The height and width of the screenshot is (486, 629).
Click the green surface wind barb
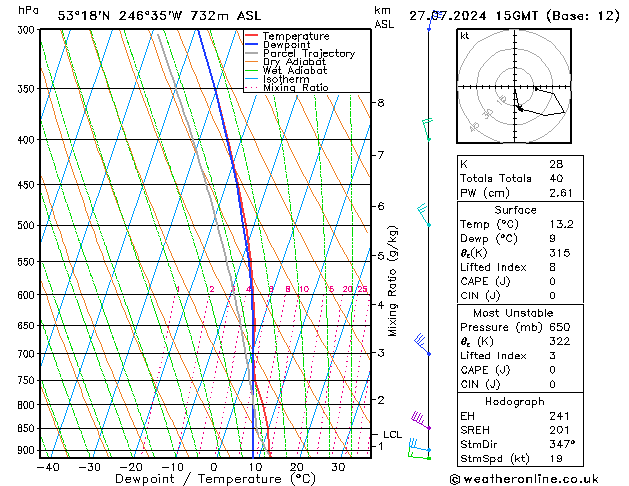coord(419,455)
